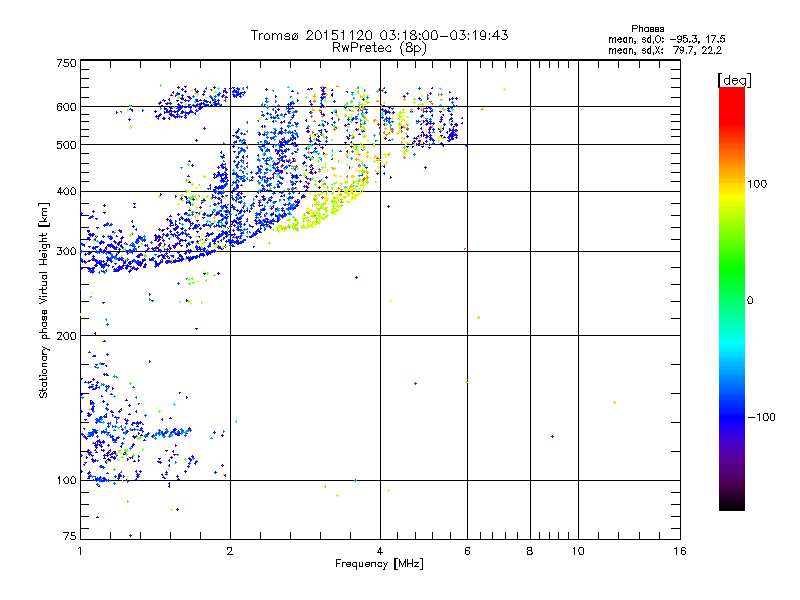Viewport: 800px width, 600px height.
Task: Click the 75 y-axis tick label
Action: [x=70, y=536]
